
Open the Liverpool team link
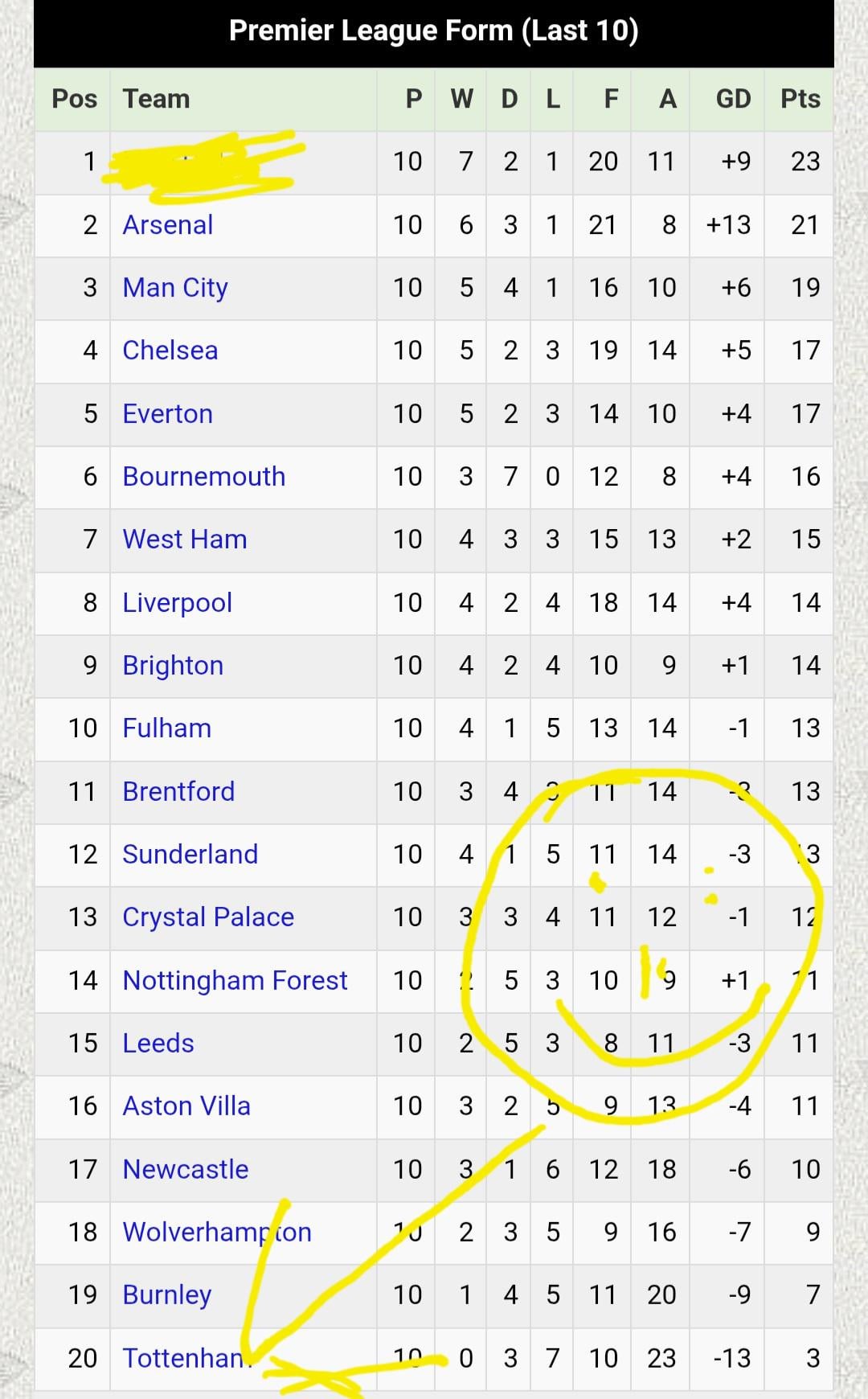[x=178, y=603]
